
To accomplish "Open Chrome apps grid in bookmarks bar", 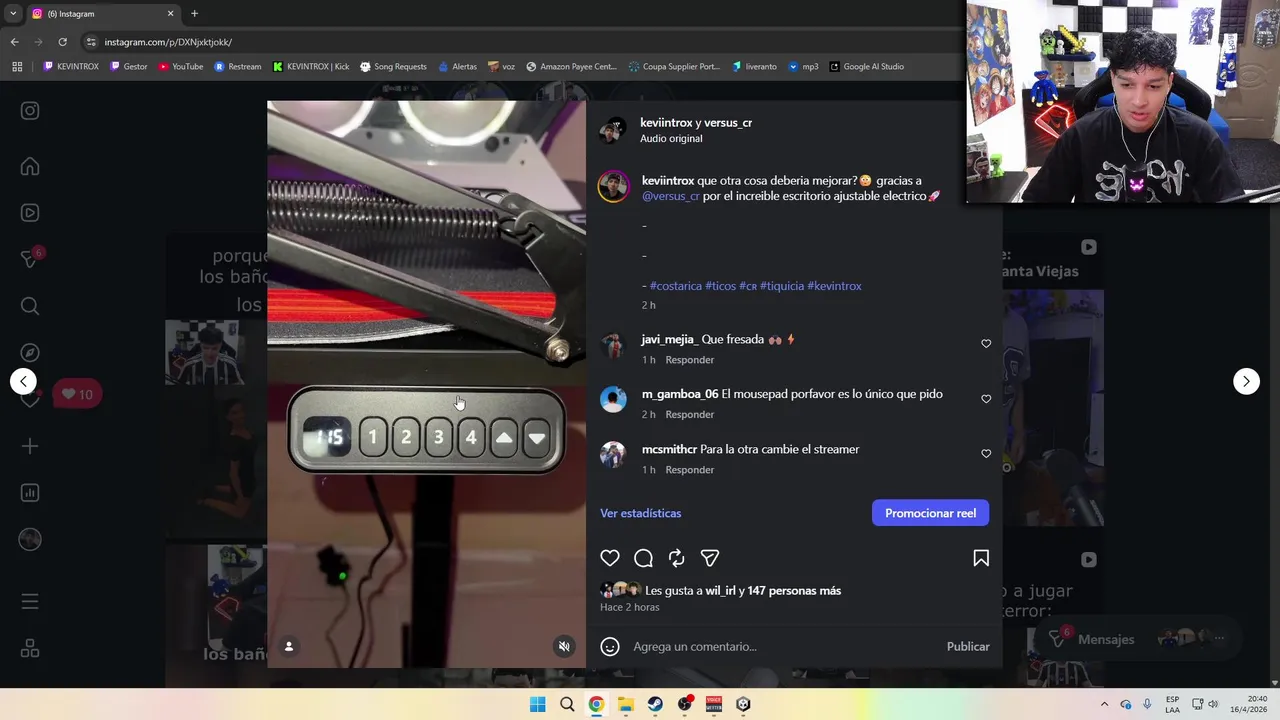I will [x=17, y=67].
